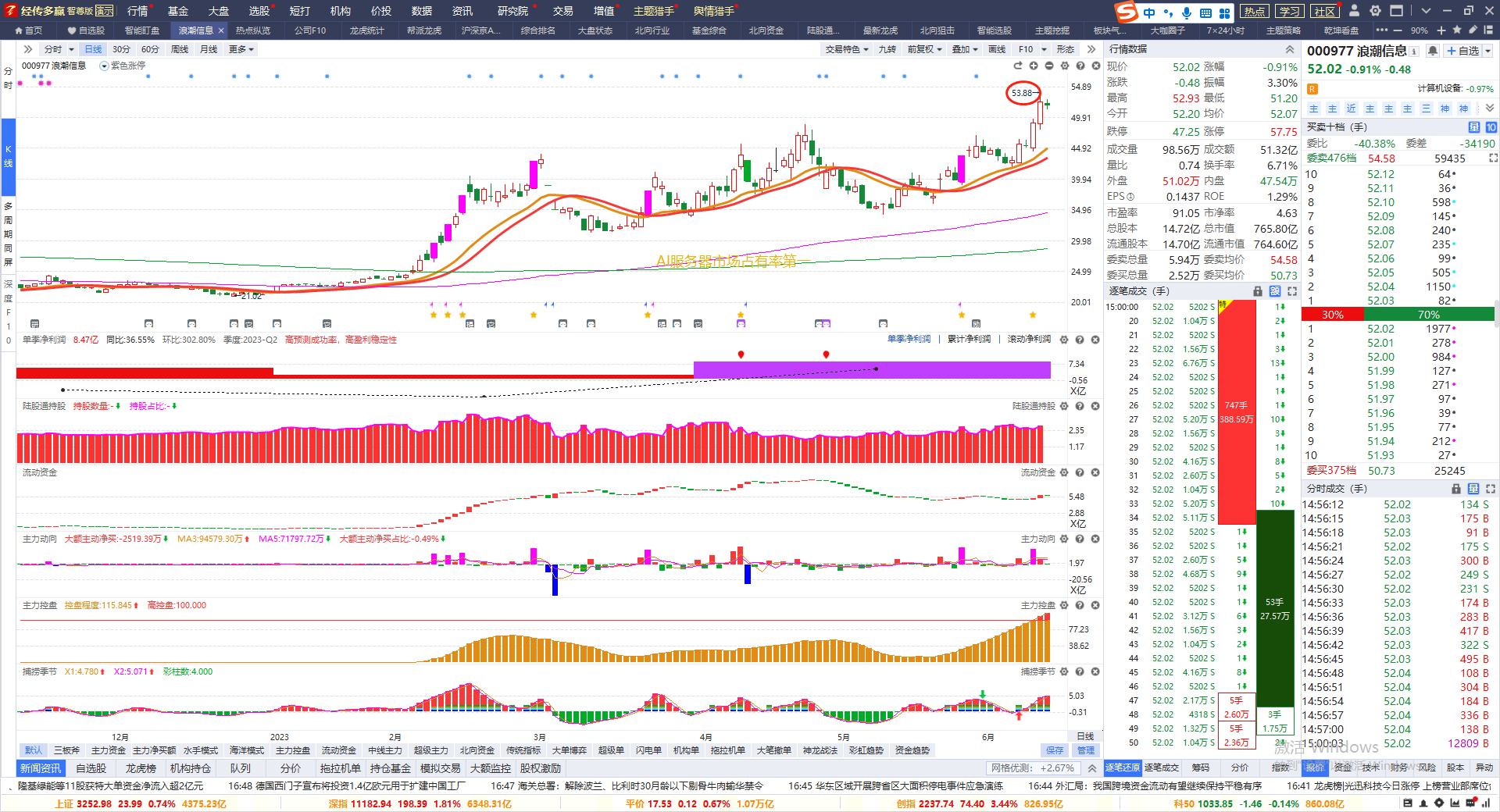Open the stock info 'i' icon
Screen dimensions: 1500x812
pyautogui.click(x=1414, y=52)
